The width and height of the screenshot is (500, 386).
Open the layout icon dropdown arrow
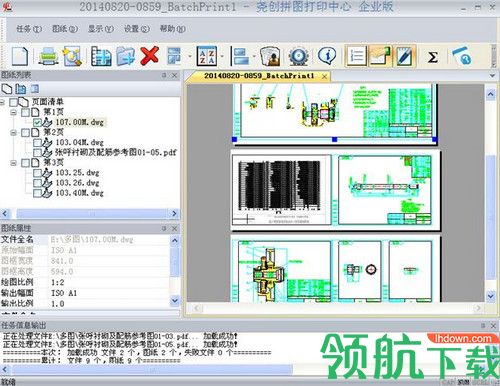coord(190,56)
